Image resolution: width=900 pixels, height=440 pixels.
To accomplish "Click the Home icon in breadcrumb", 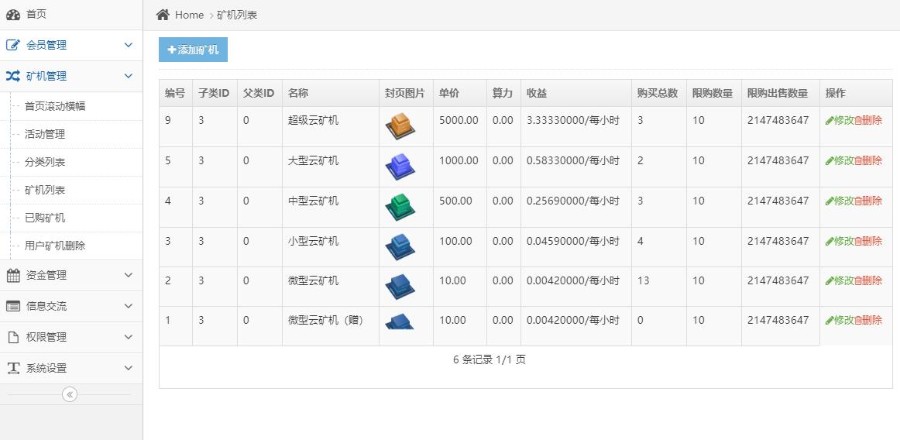I will [x=163, y=15].
